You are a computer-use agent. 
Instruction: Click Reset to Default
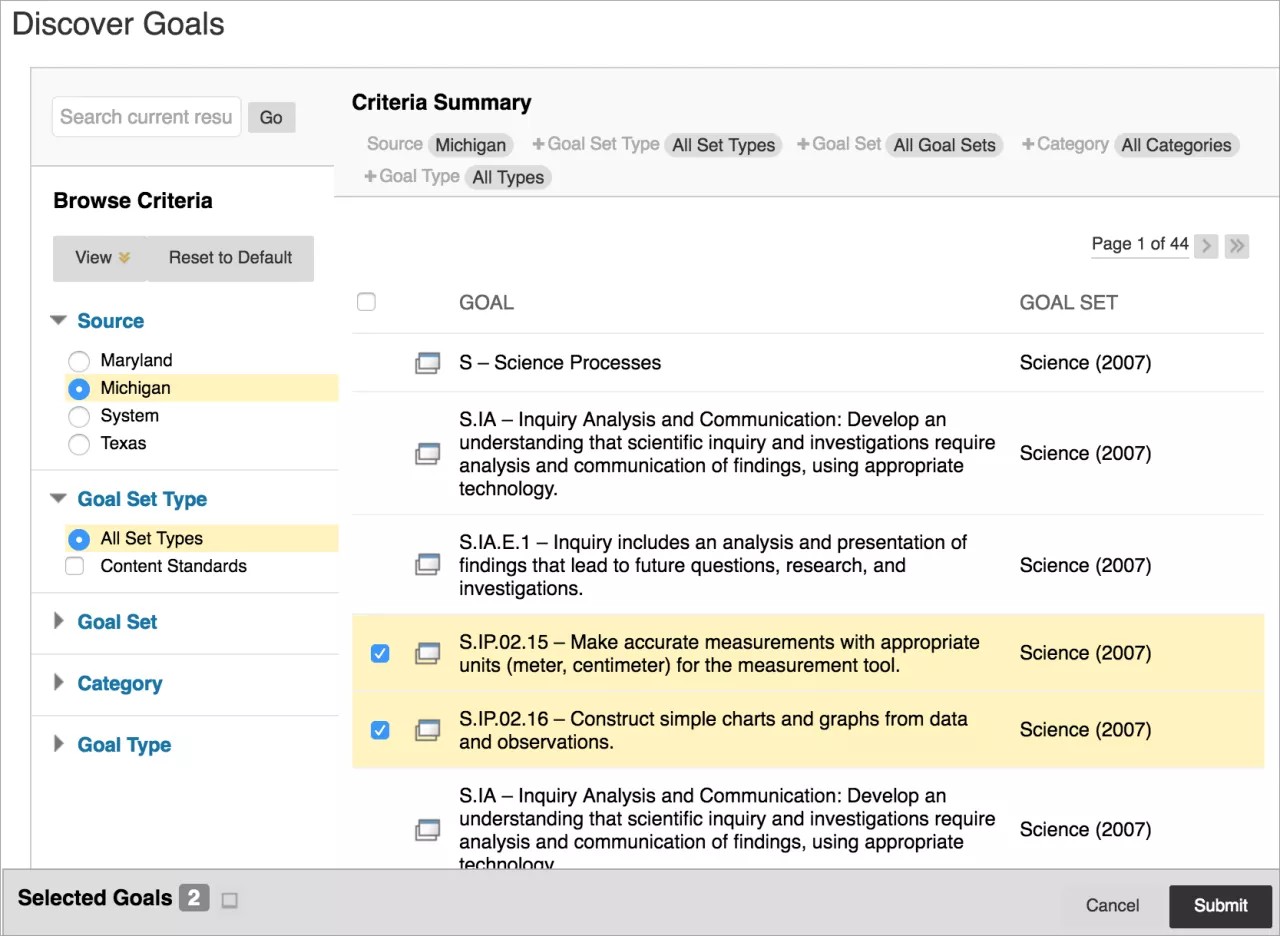tap(230, 257)
